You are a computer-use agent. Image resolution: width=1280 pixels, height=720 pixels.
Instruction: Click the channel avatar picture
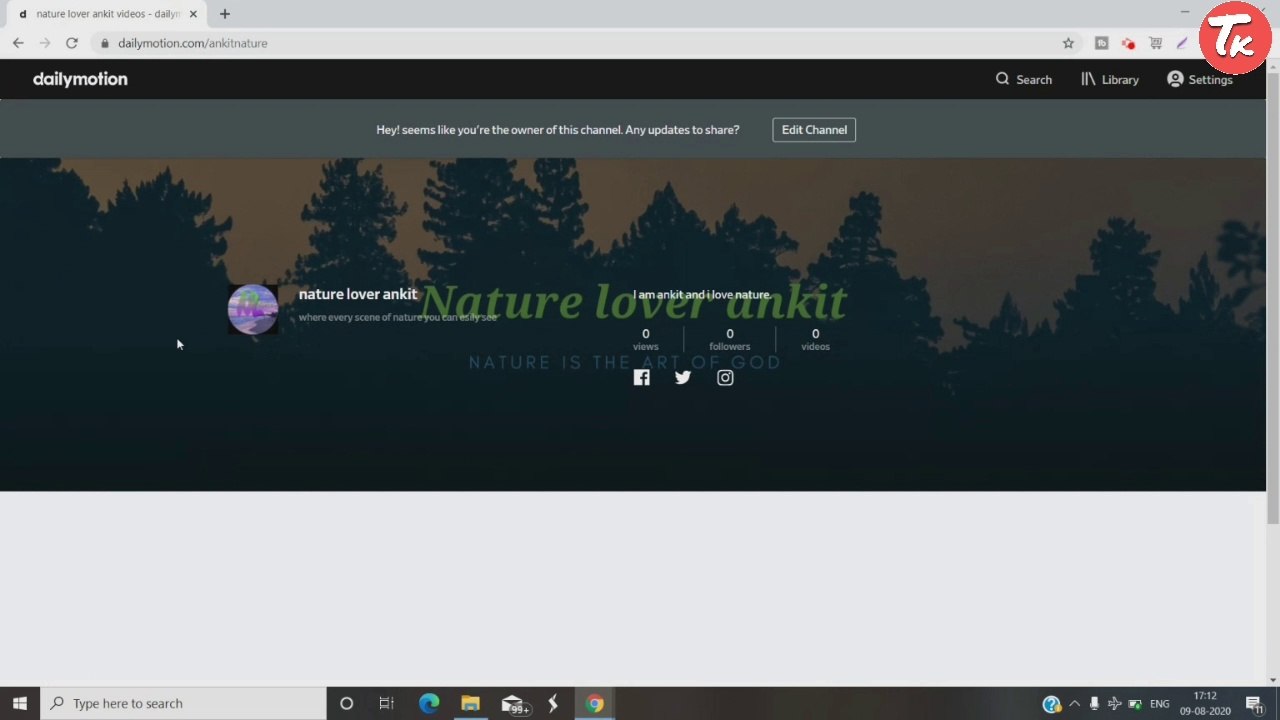tap(253, 309)
